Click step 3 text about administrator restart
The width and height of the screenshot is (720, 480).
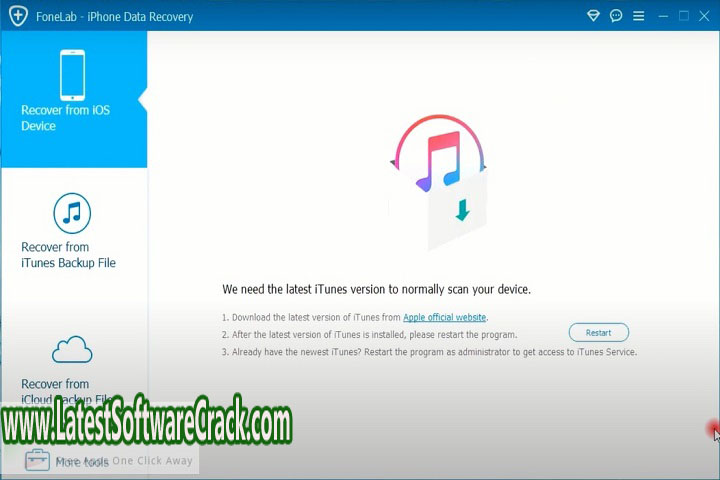(x=429, y=352)
